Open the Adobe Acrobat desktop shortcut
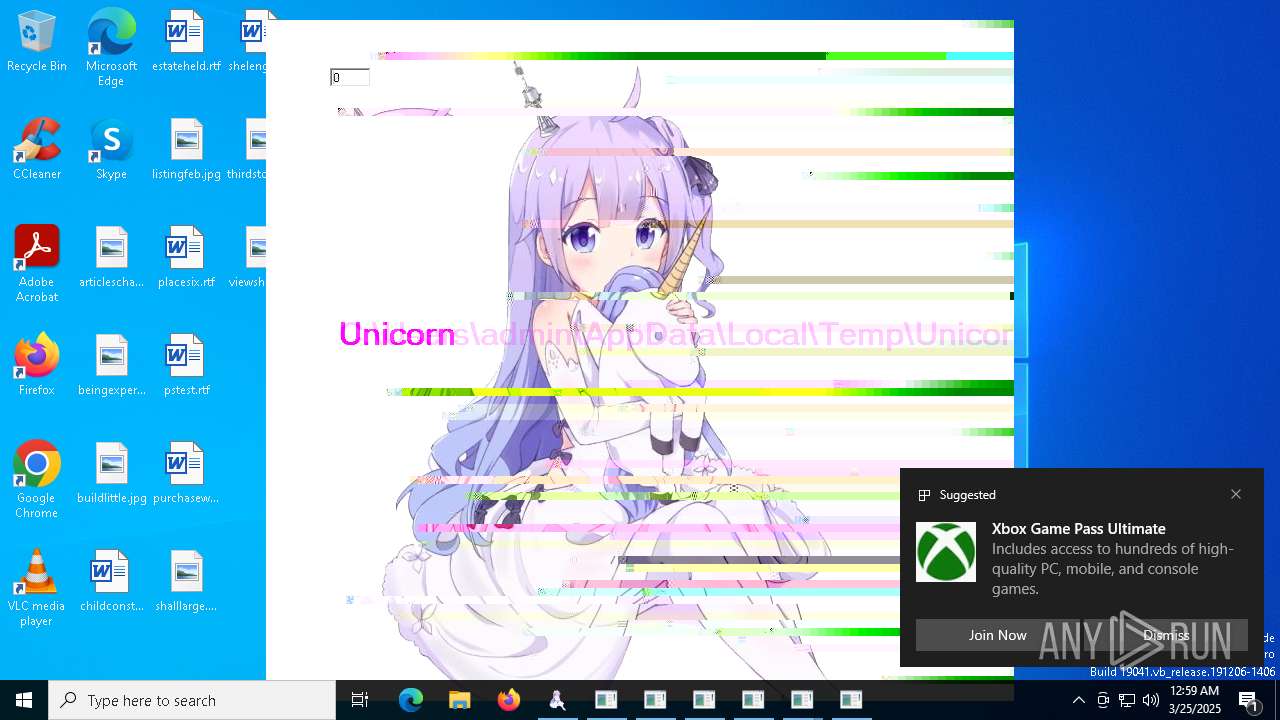Viewport: 1280px width, 720px height. [37, 264]
